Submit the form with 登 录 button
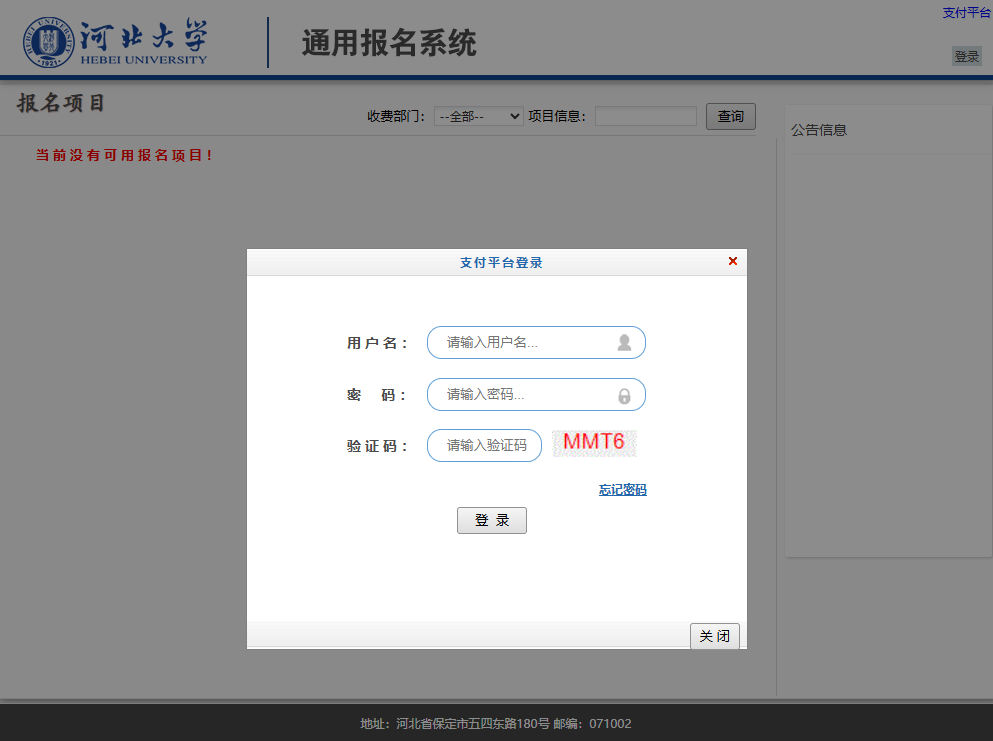The width and height of the screenshot is (993, 741). click(x=491, y=521)
